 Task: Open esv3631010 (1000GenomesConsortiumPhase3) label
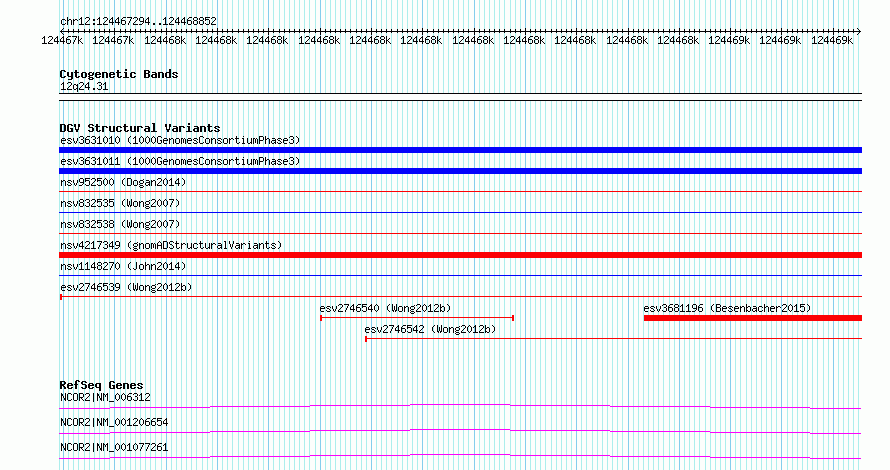tap(180, 140)
